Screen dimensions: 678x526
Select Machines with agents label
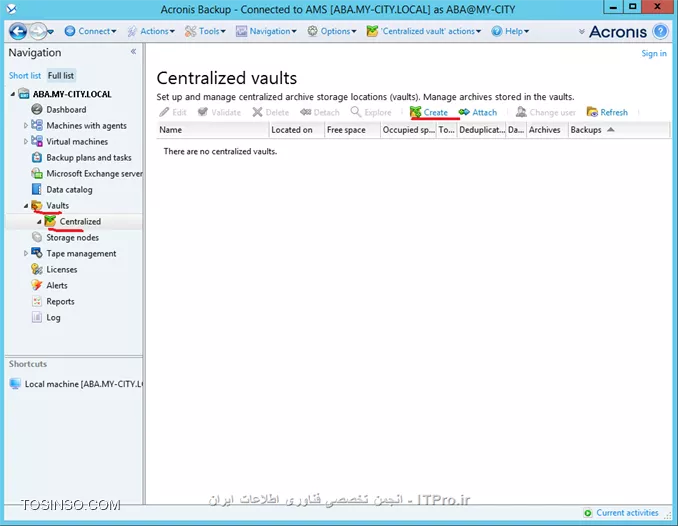coord(86,126)
